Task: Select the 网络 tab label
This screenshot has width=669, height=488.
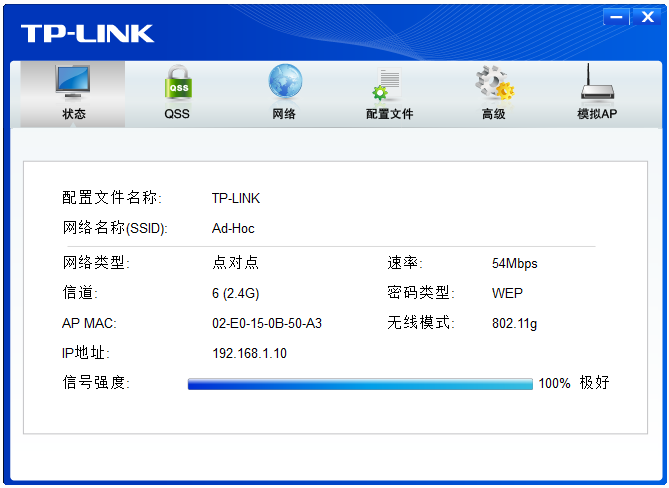Action: [x=284, y=114]
